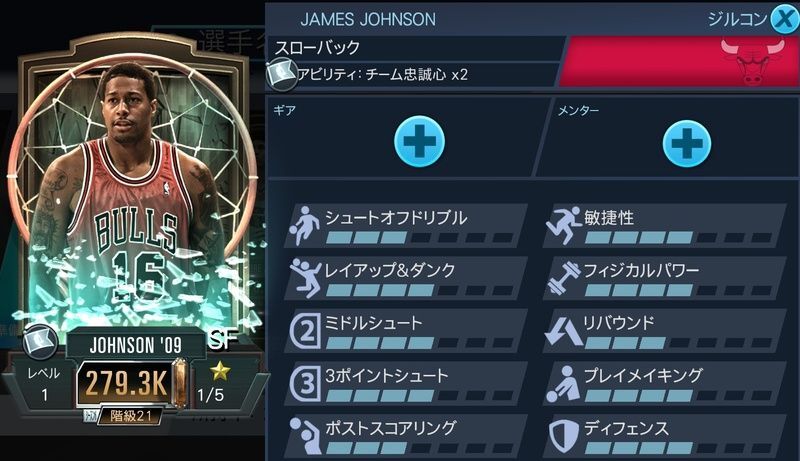800x461 pixels.
Task: Close the player panel with the X button
Action: click(x=784, y=19)
